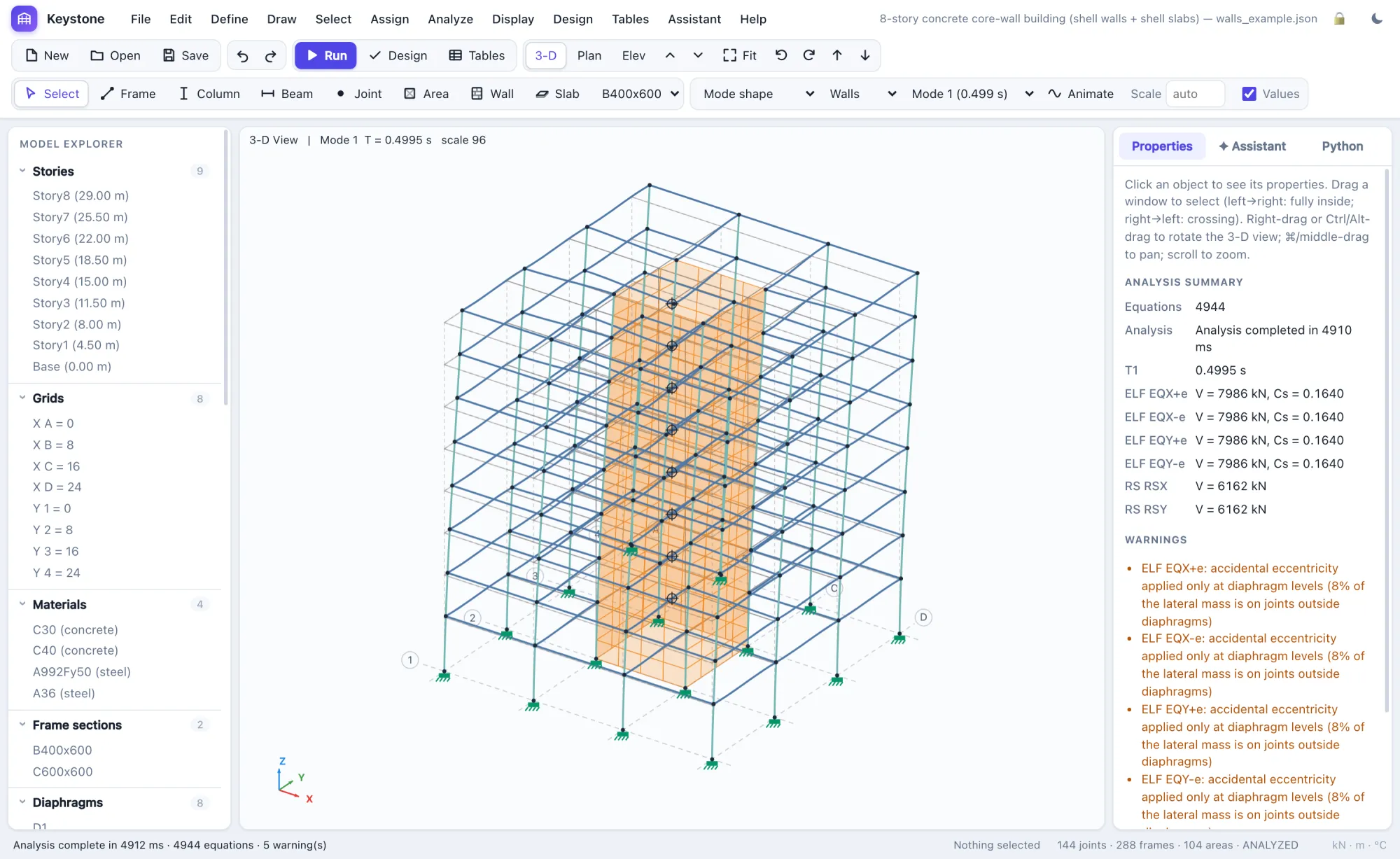
Task: Open the Define menu
Action: (229, 19)
